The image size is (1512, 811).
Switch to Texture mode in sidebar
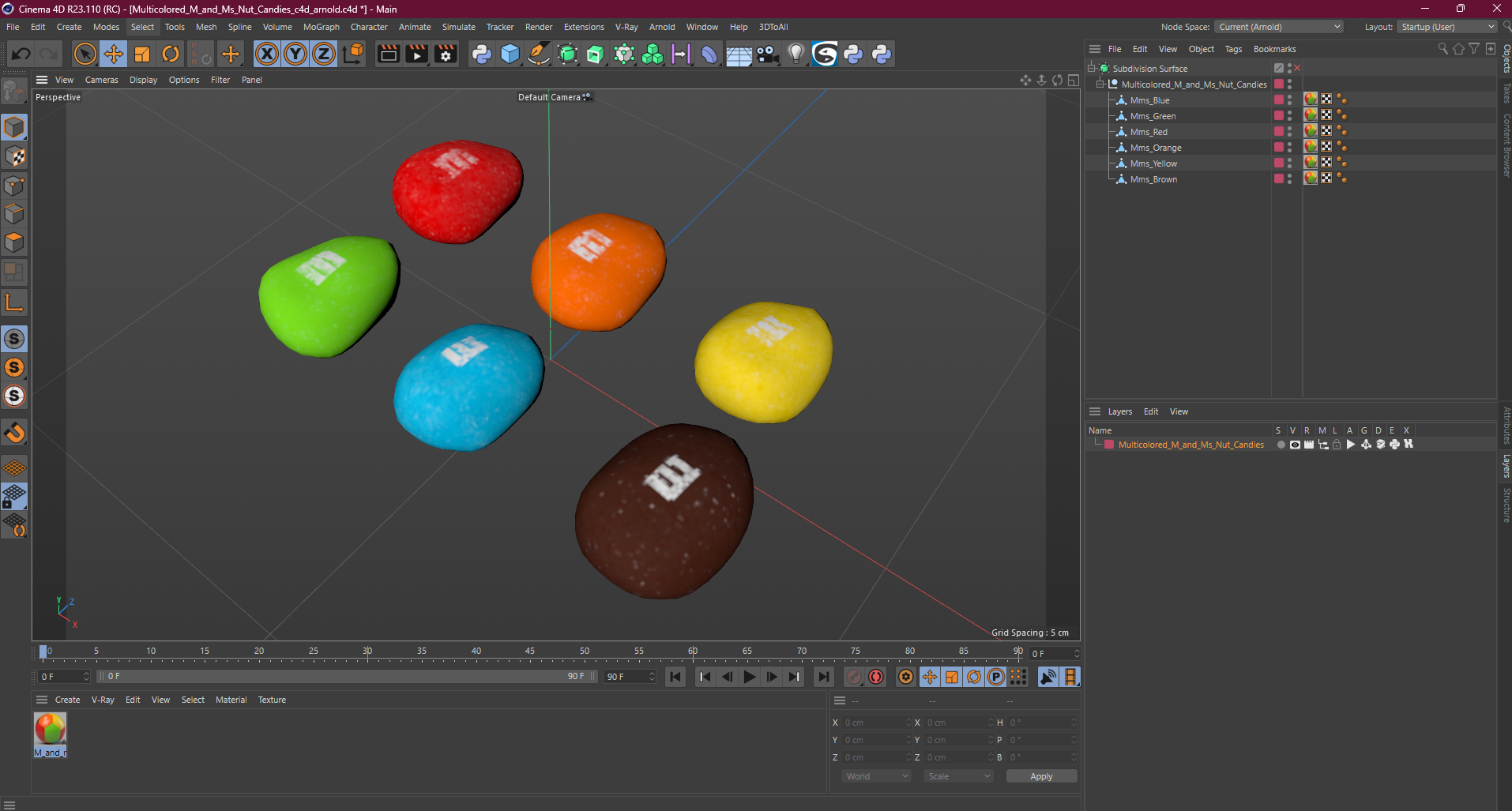[14, 156]
